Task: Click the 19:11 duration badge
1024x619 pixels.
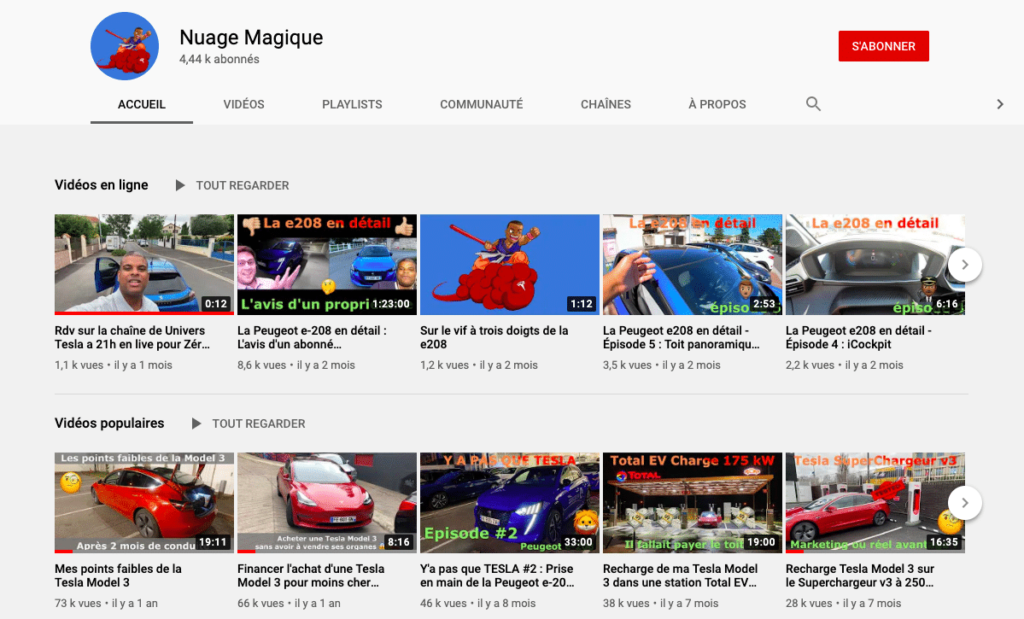Action: pyautogui.click(x=213, y=542)
